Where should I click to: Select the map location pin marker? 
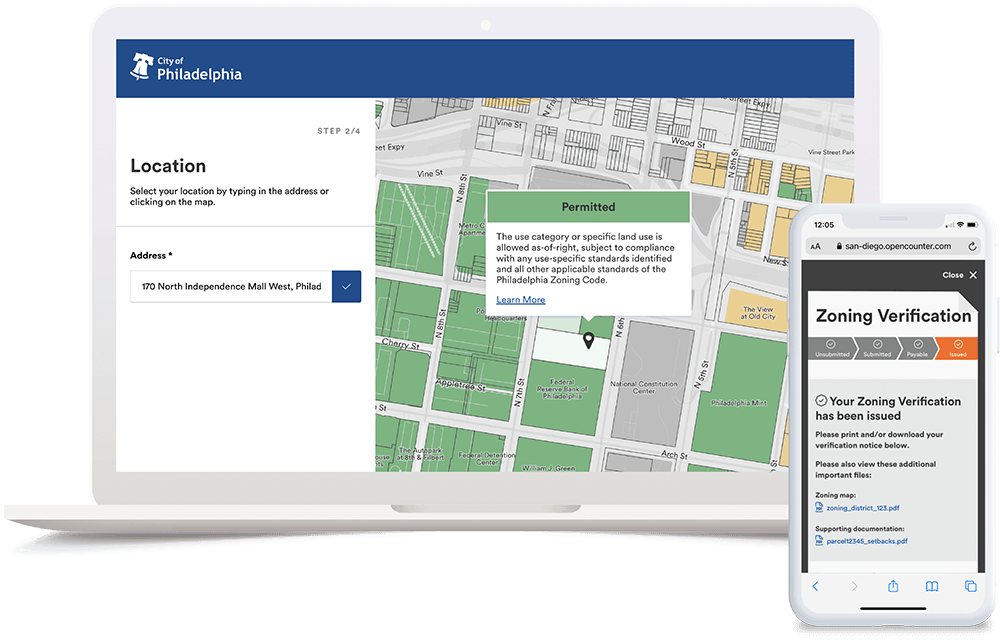click(589, 340)
